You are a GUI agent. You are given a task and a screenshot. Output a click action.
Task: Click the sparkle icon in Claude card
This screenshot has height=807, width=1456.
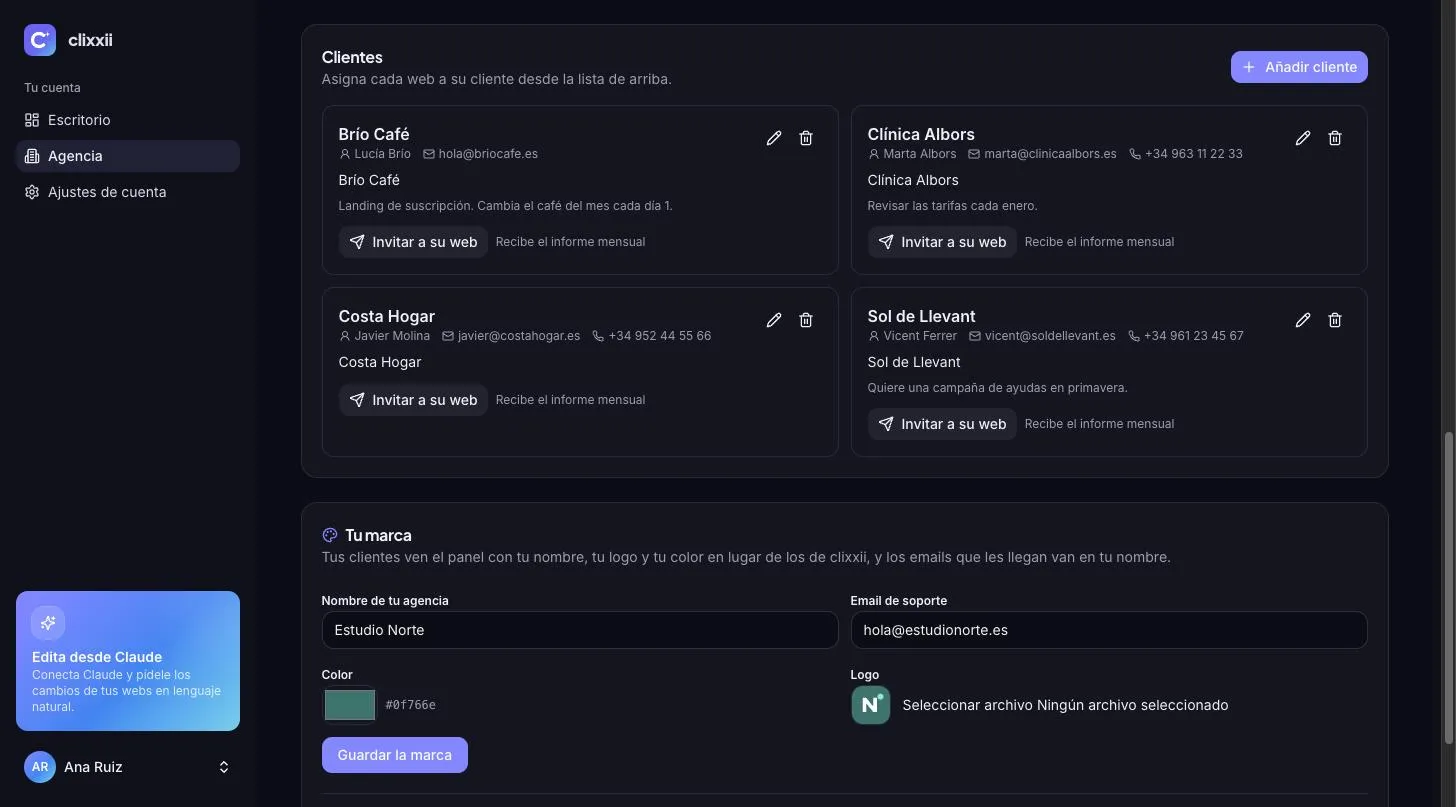48,623
